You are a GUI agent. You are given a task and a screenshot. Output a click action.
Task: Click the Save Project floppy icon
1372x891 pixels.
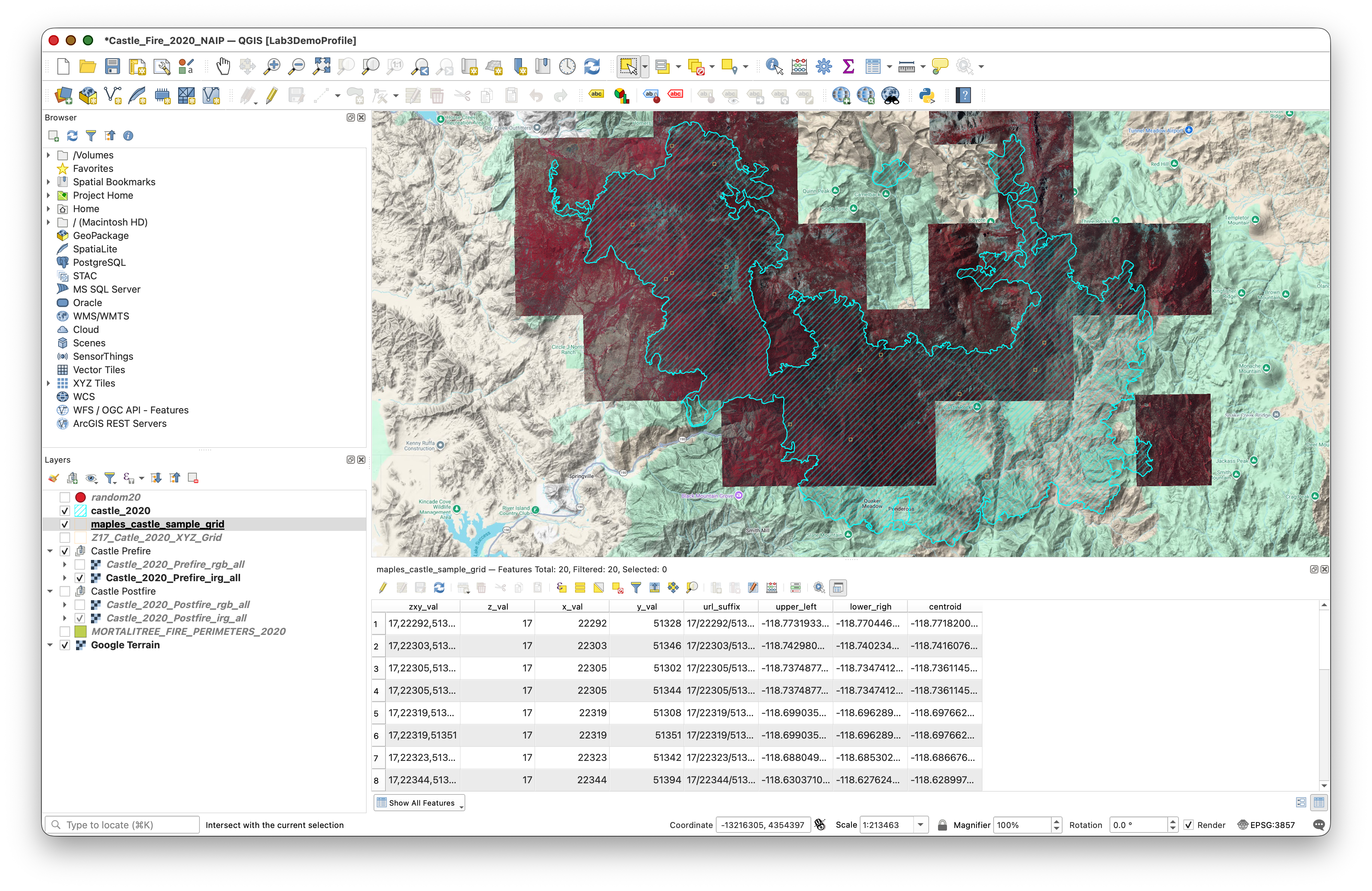(113, 67)
